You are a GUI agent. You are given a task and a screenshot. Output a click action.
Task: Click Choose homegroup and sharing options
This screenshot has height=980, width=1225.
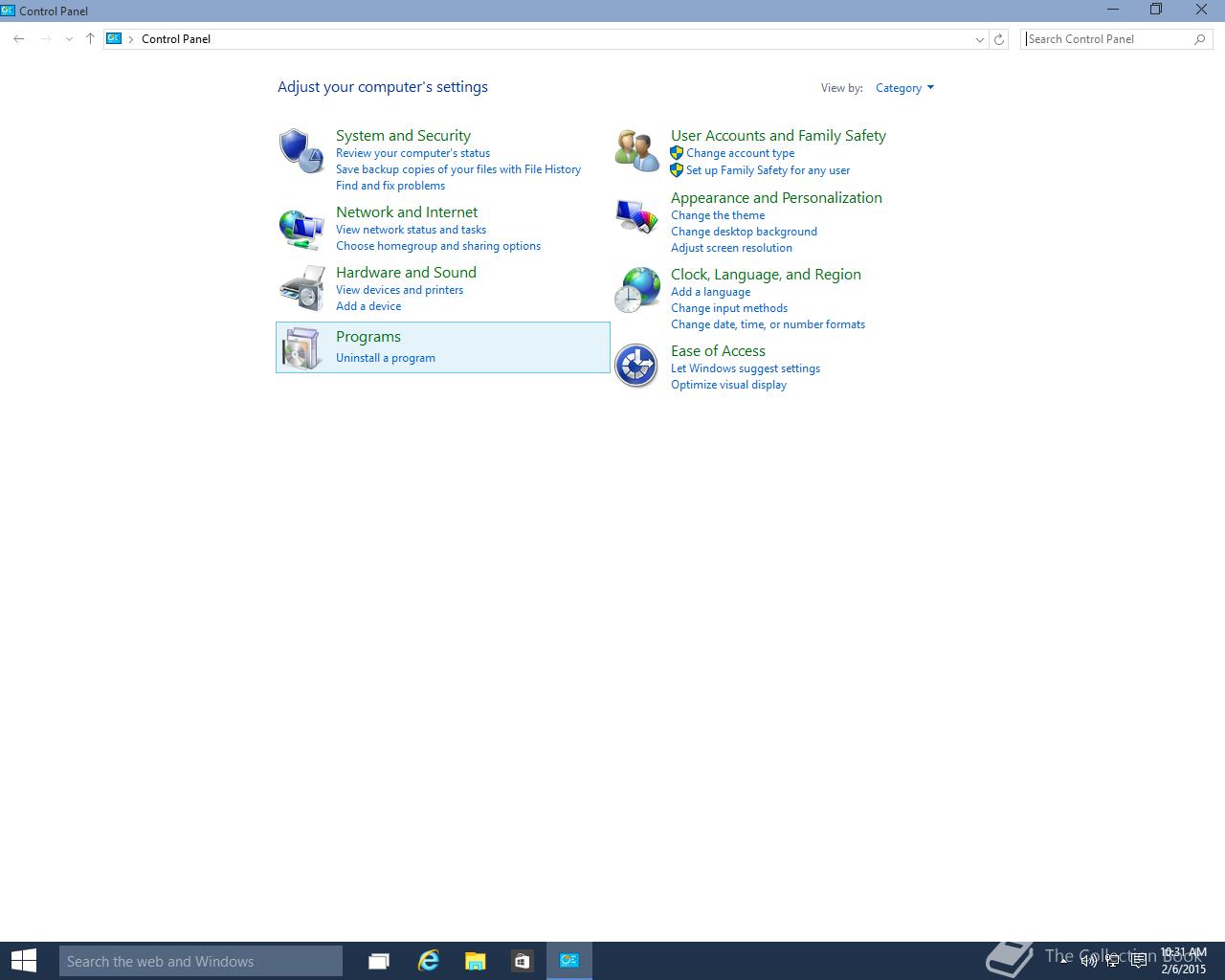(438, 246)
